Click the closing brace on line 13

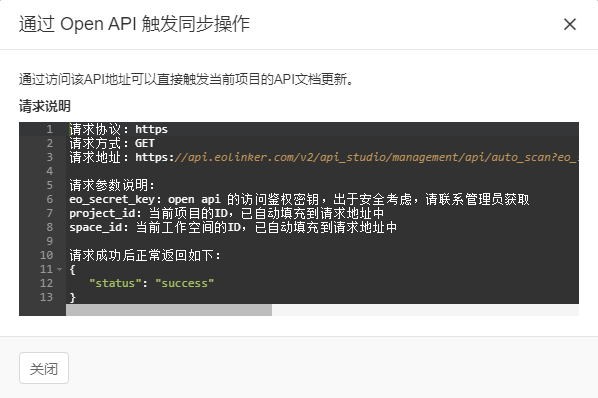[72, 297]
